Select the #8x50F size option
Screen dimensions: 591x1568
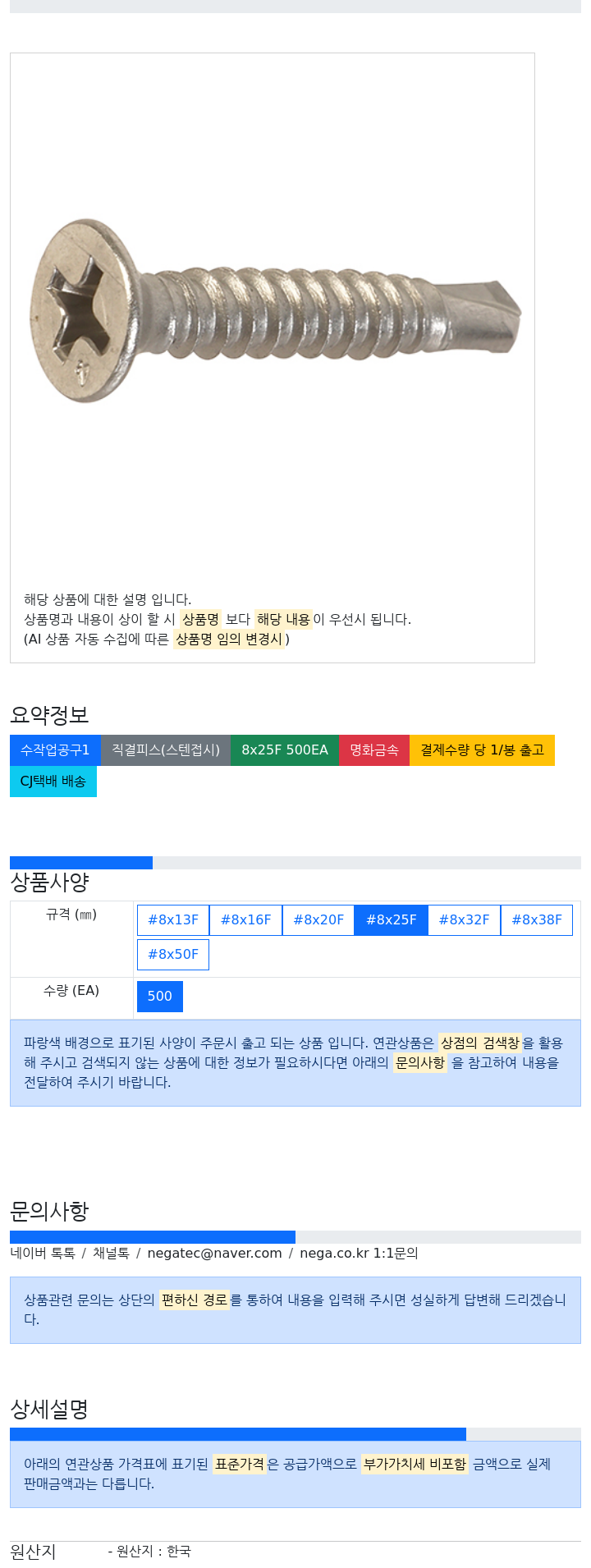click(x=173, y=955)
